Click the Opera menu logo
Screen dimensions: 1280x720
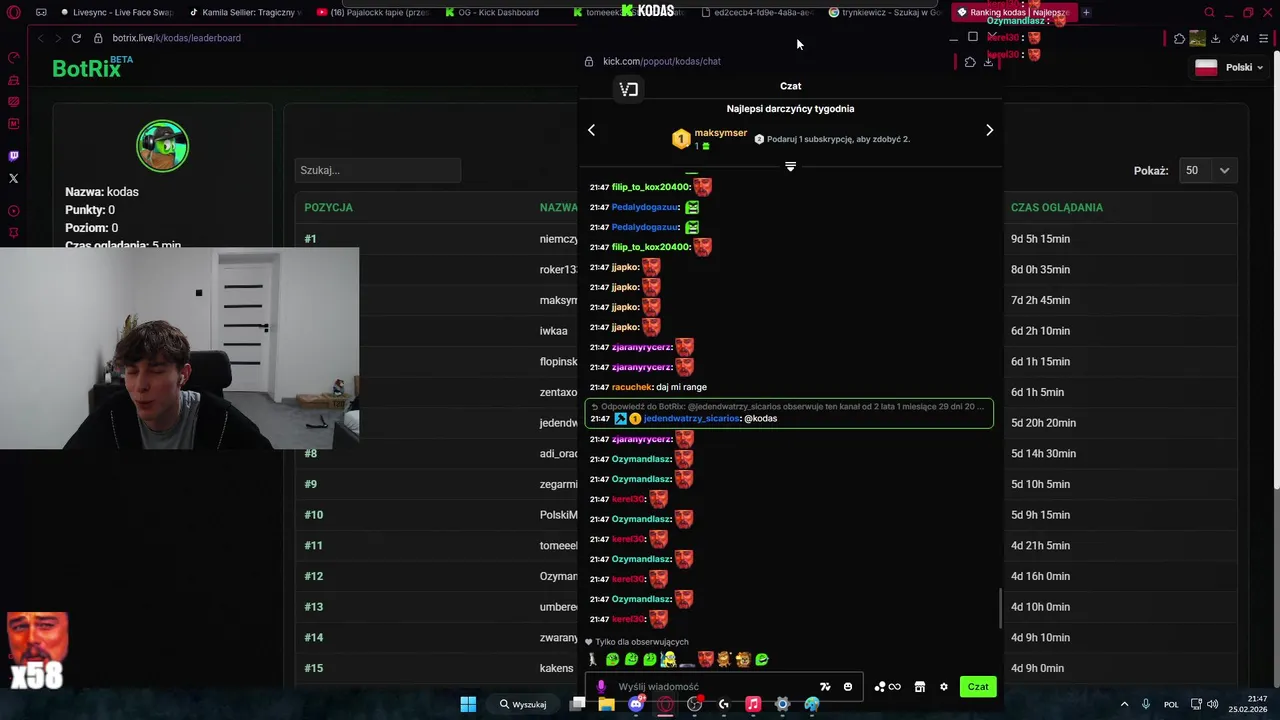click(13, 12)
